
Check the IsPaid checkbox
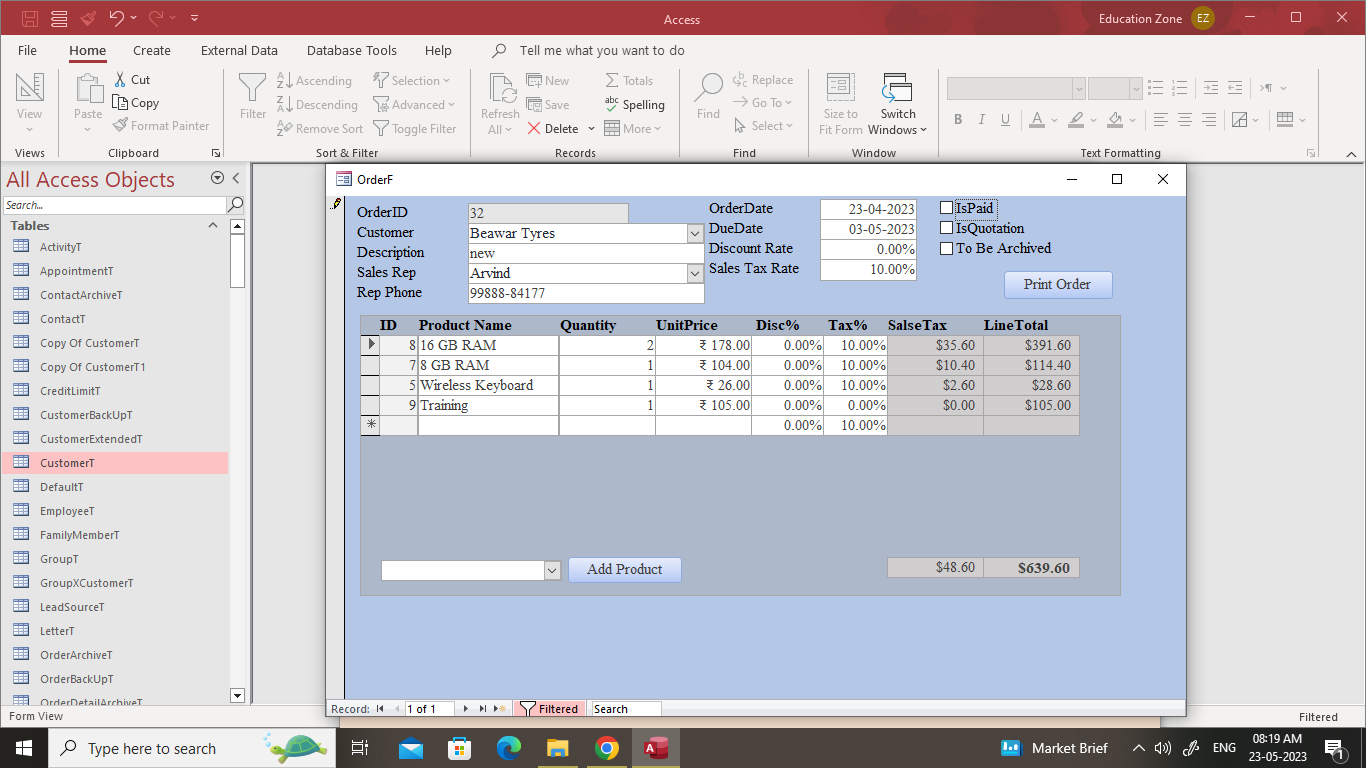point(945,207)
